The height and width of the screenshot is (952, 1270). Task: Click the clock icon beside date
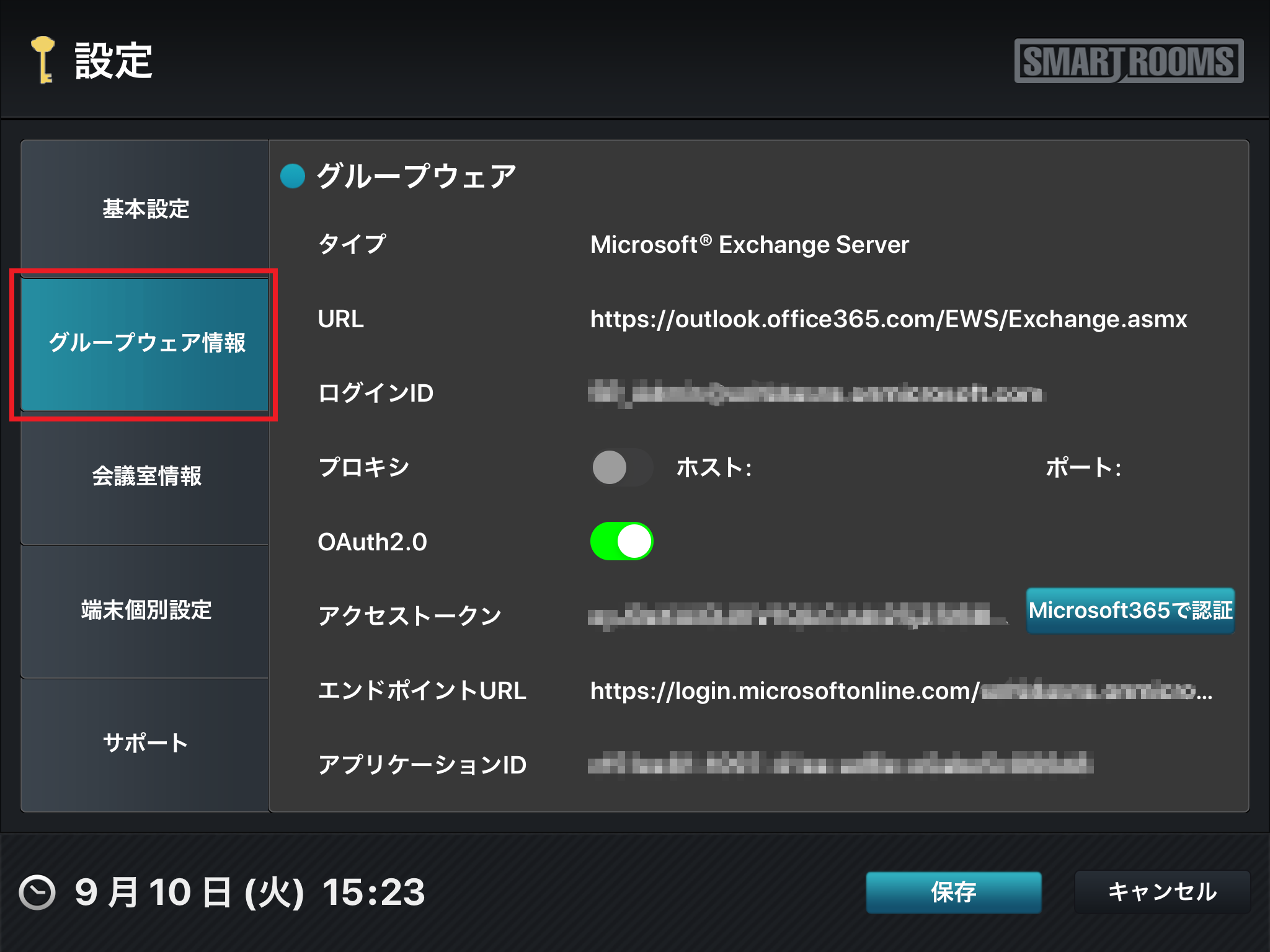click(37, 892)
